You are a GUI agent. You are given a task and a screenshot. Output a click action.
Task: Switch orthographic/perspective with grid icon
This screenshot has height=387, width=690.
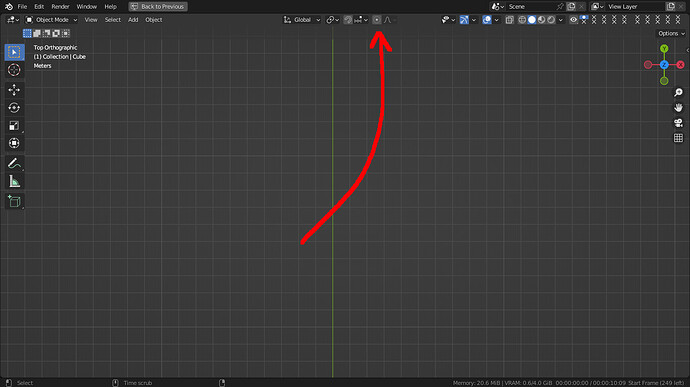(678, 138)
